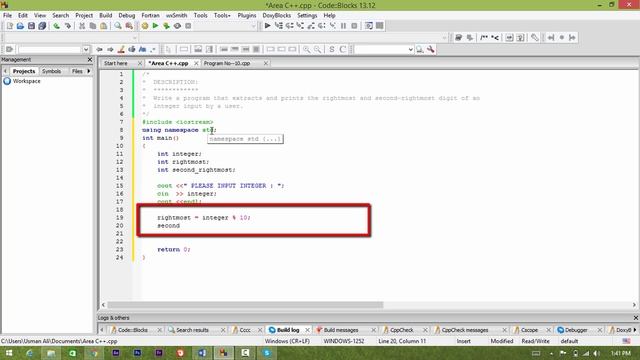
Task: Click the Jump forward arrow icon
Action: 110,49
